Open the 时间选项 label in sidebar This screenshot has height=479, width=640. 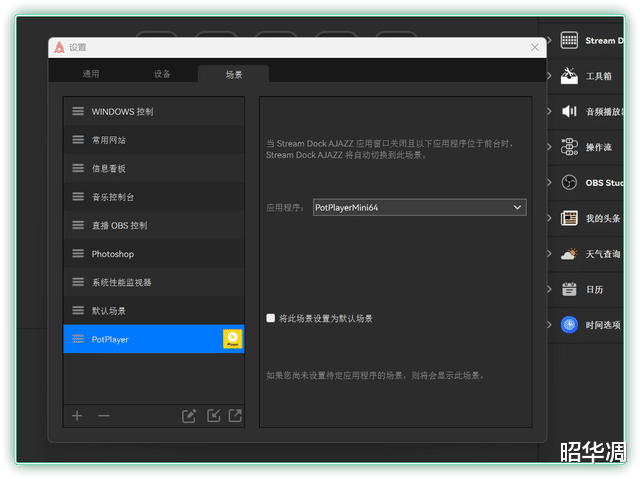pos(603,325)
